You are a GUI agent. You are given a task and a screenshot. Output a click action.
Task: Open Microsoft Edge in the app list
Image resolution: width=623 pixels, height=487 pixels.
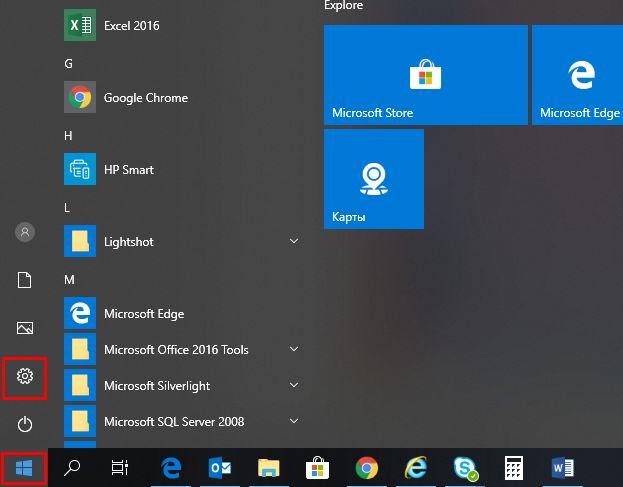point(183,313)
